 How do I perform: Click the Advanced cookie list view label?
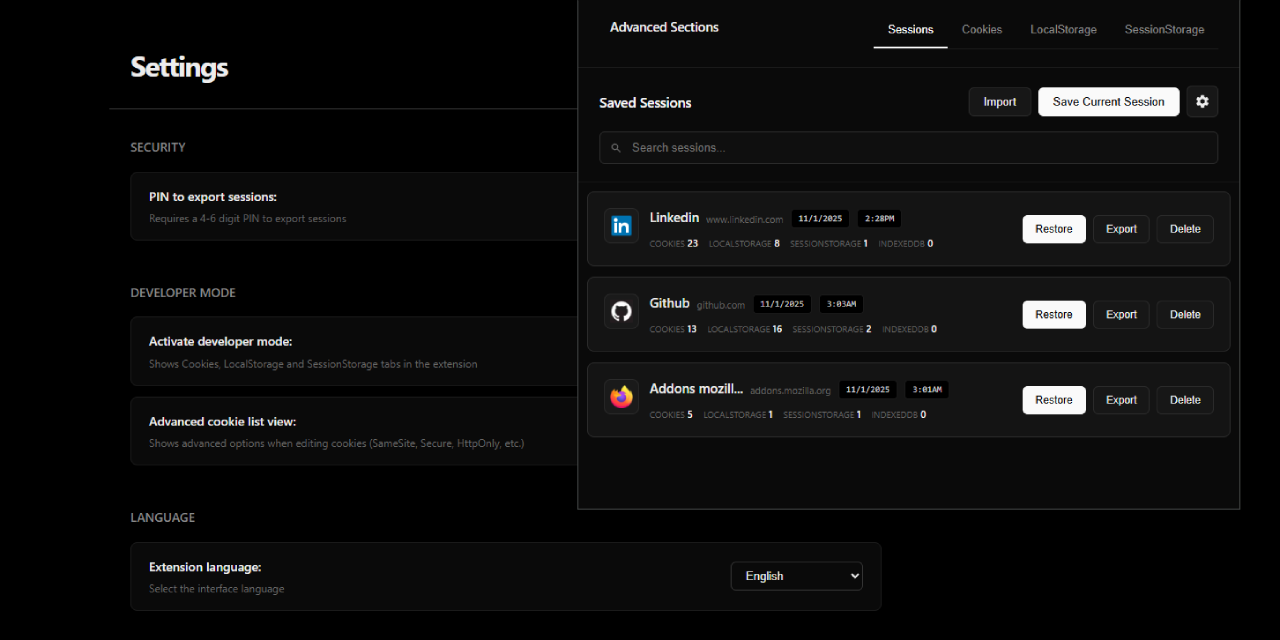[x=222, y=422]
